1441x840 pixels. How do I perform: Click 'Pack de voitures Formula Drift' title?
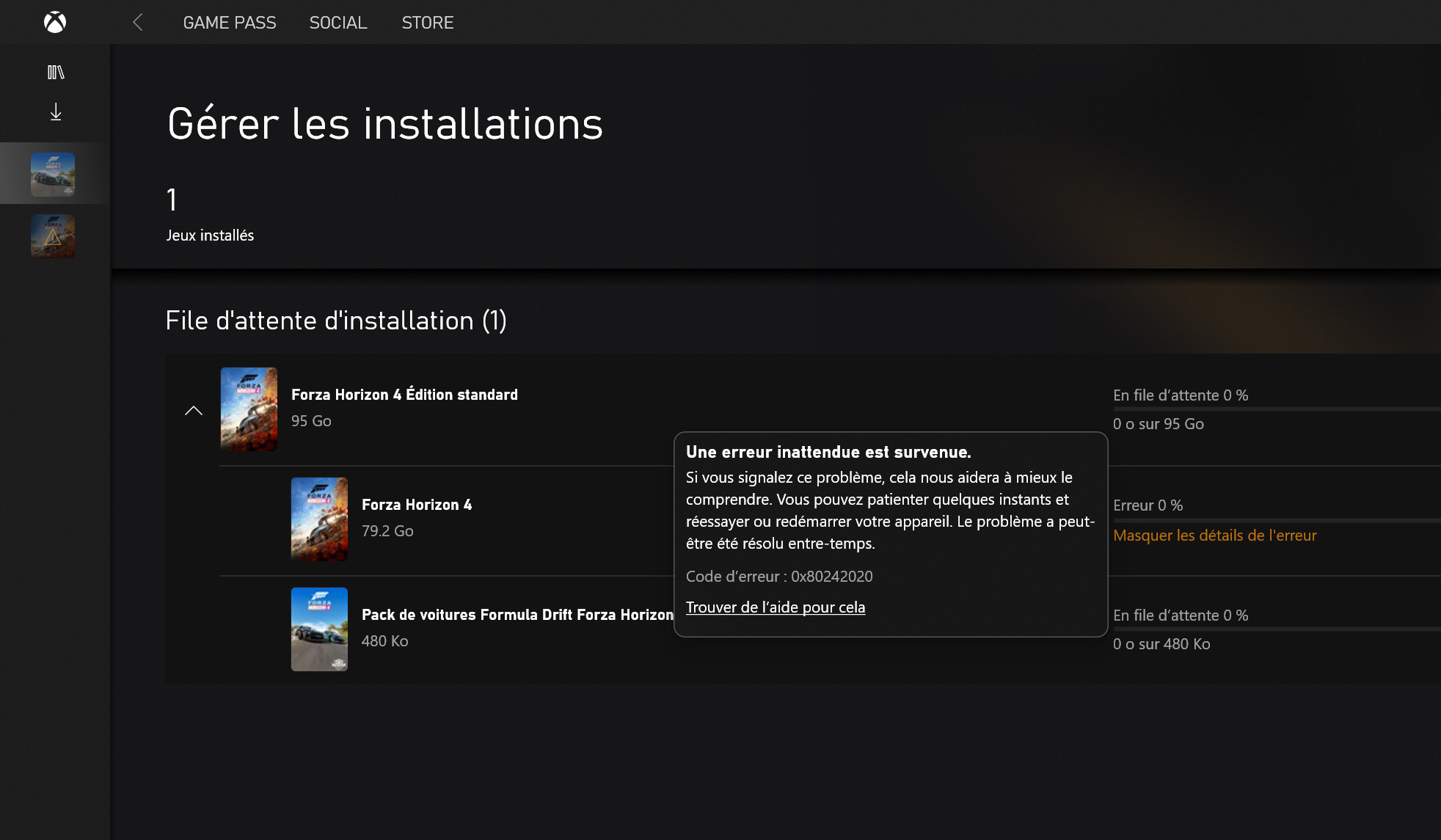[517, 615]
